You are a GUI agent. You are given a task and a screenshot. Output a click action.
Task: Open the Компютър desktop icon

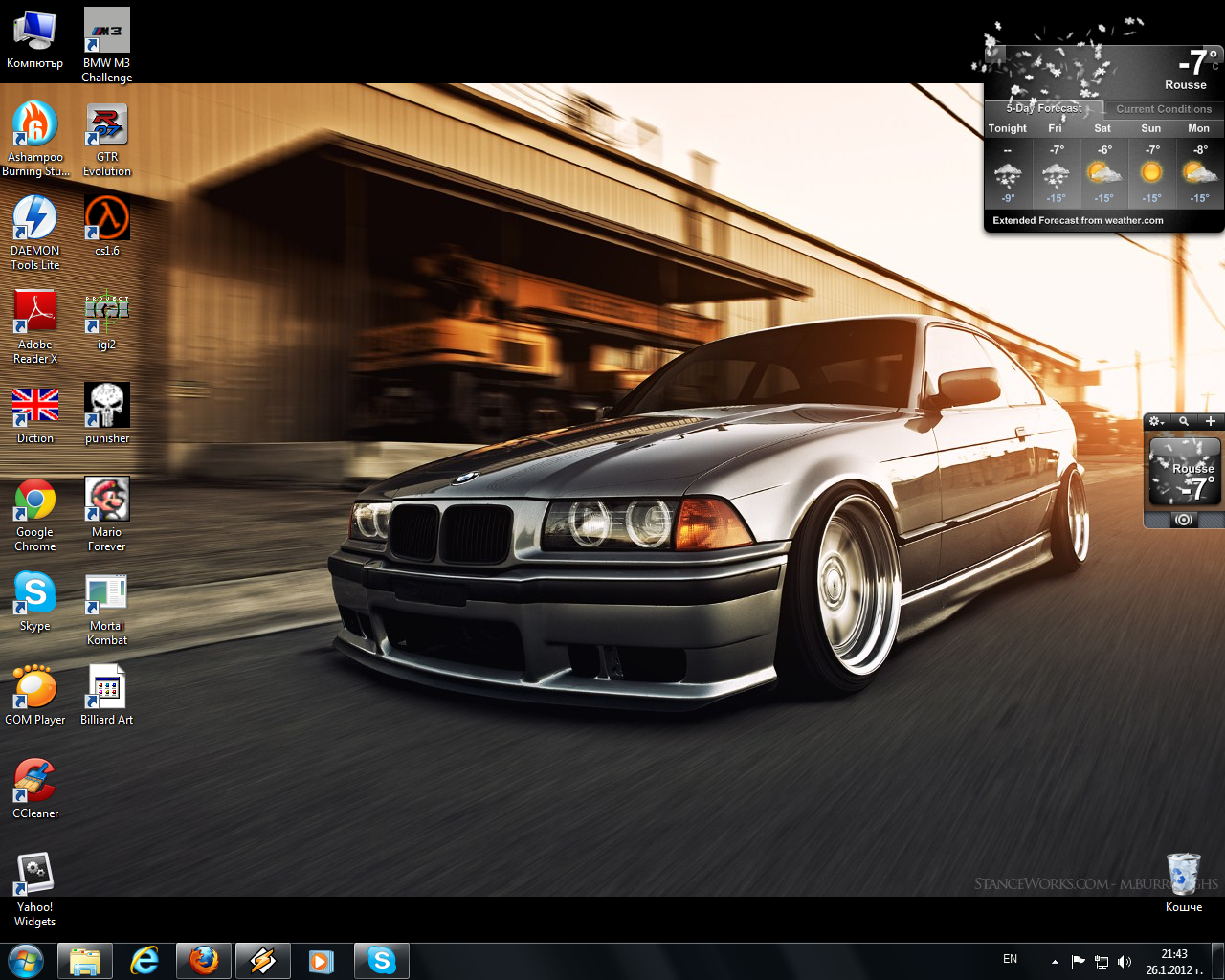click(x=34, y=40)
